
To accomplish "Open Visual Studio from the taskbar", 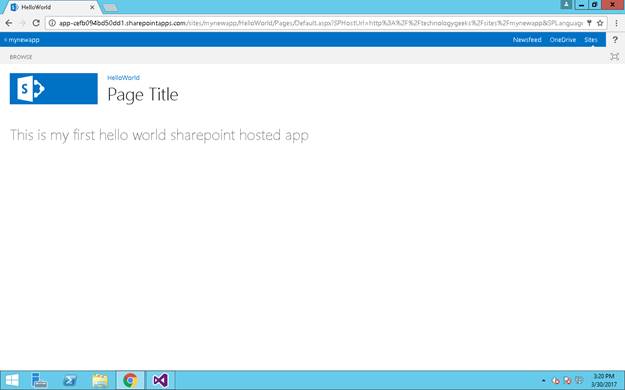I will (x=160, y=380).
